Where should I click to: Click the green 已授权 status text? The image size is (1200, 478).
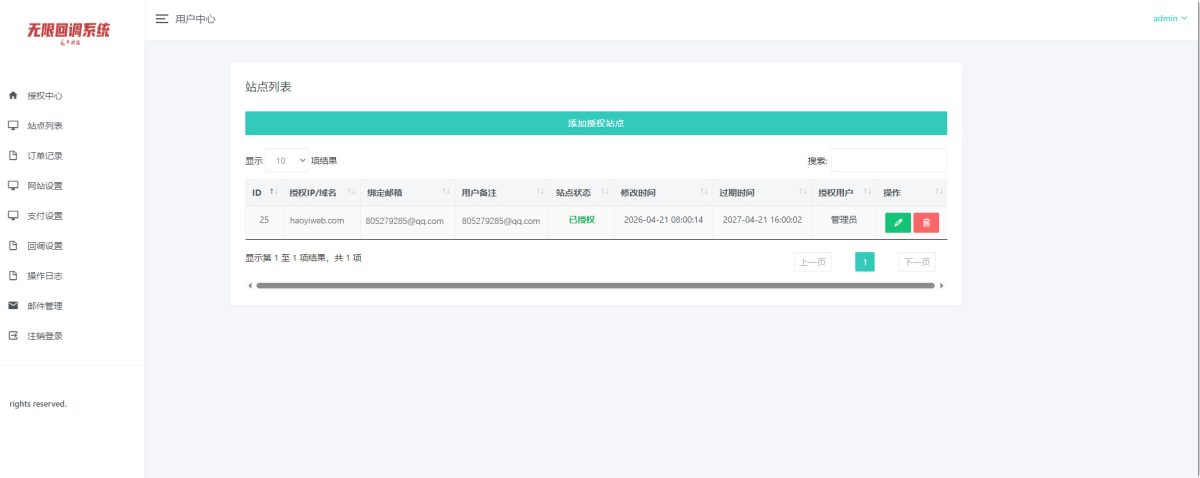[x=581, y=219]
